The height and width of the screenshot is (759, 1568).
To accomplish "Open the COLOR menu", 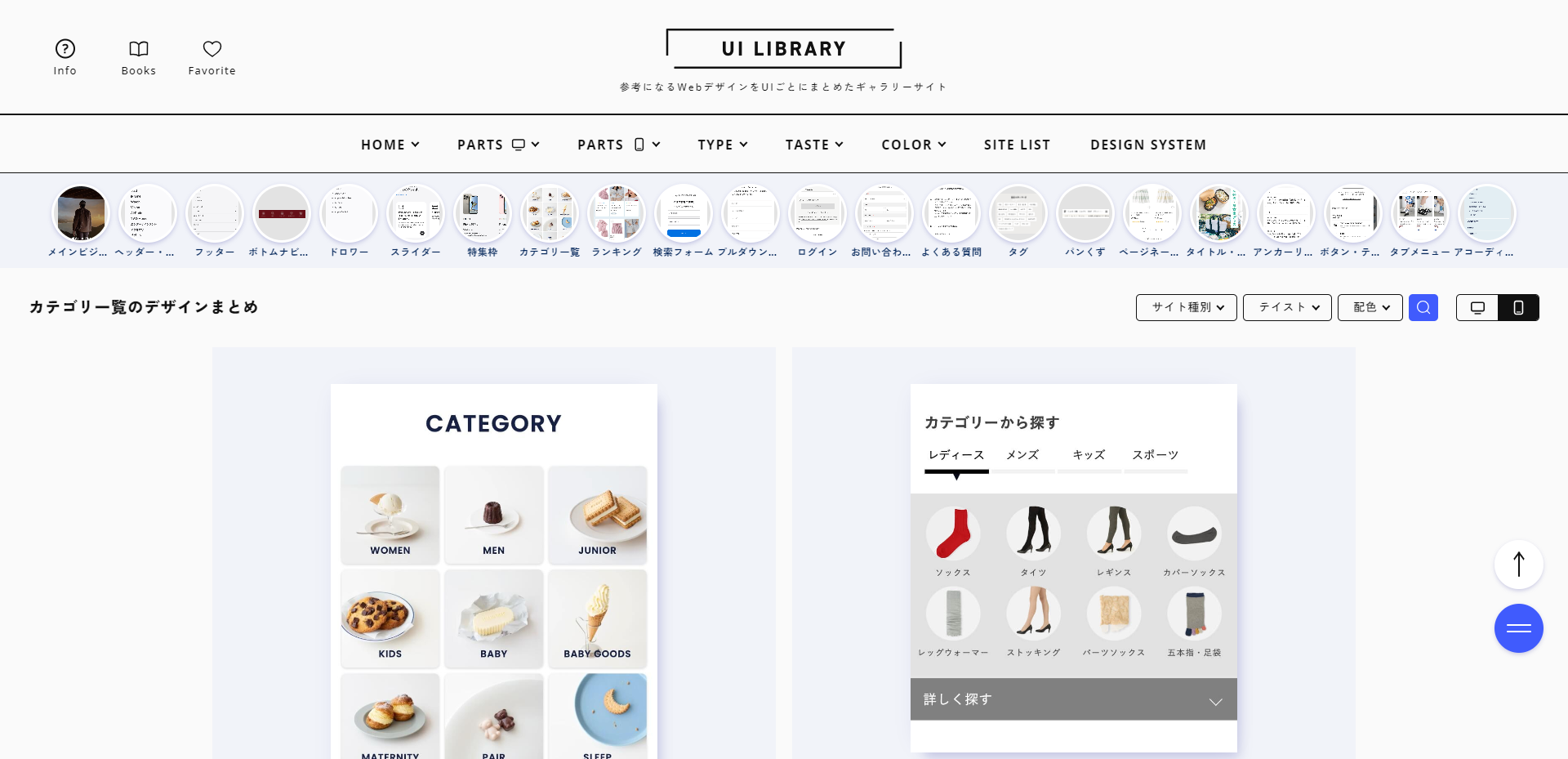I will click(x=913, y=145).
